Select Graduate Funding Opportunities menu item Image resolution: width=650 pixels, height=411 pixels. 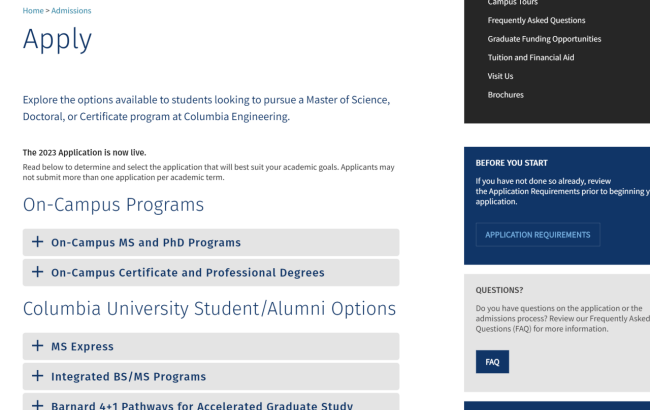(544, 39)
